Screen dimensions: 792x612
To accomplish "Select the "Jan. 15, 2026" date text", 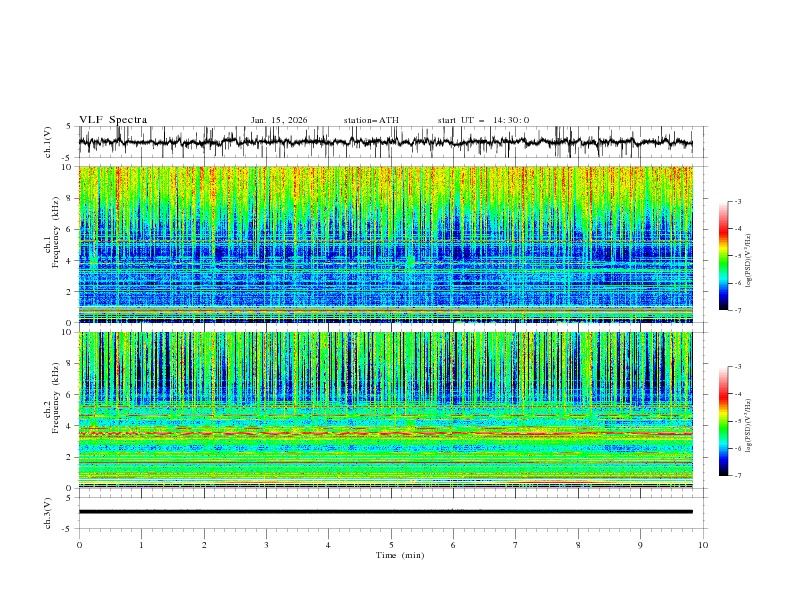I will (279, 120).
